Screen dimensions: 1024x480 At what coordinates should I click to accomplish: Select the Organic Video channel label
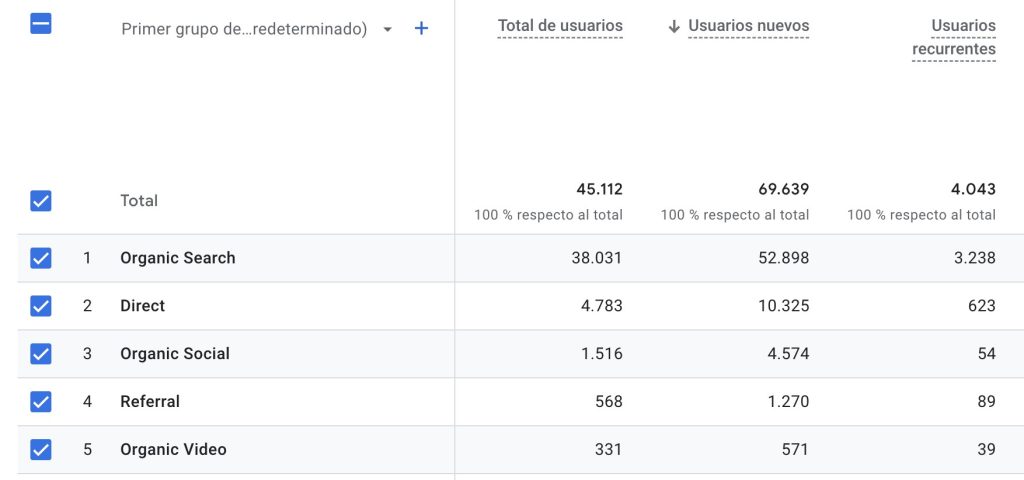[173, 450]
